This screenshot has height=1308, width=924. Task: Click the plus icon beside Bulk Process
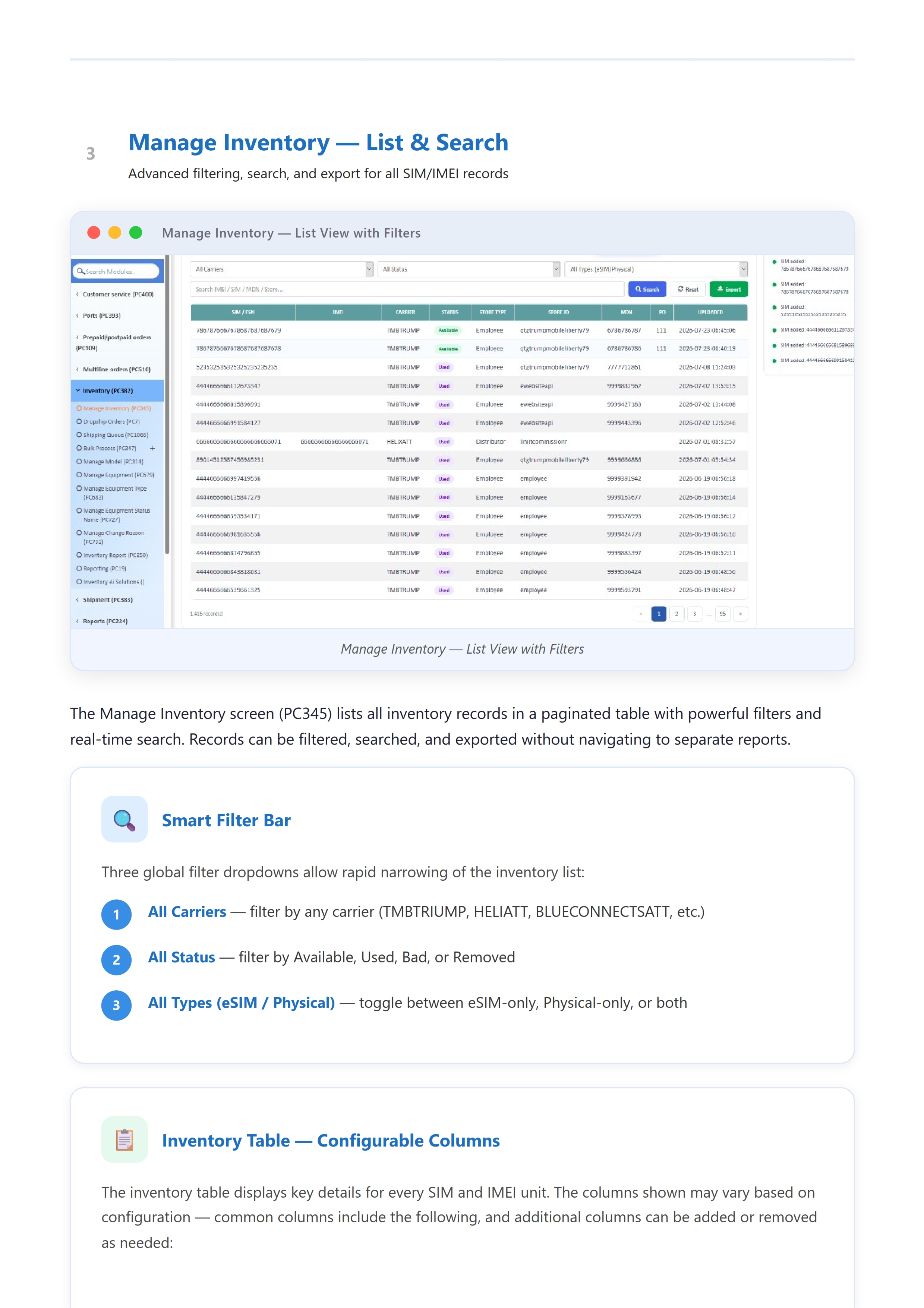point(152,448)
